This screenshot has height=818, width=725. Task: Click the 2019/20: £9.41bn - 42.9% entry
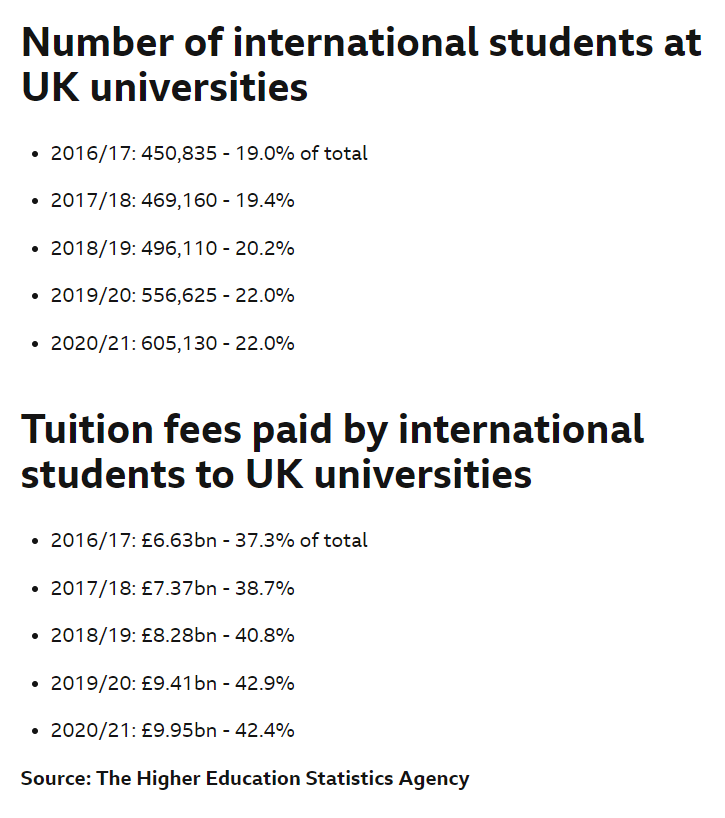point(173,683)
